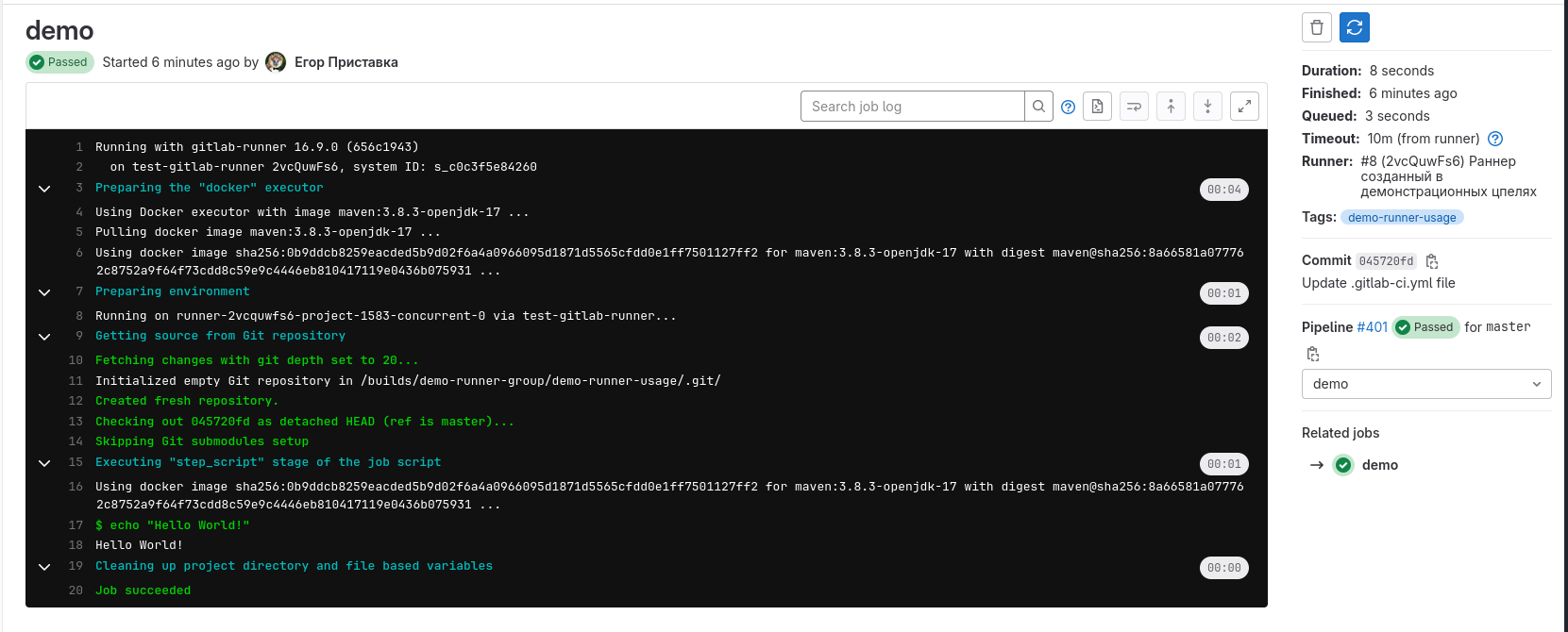
Task: Jump to the bottom of the job log
Action: (1207, 107)
